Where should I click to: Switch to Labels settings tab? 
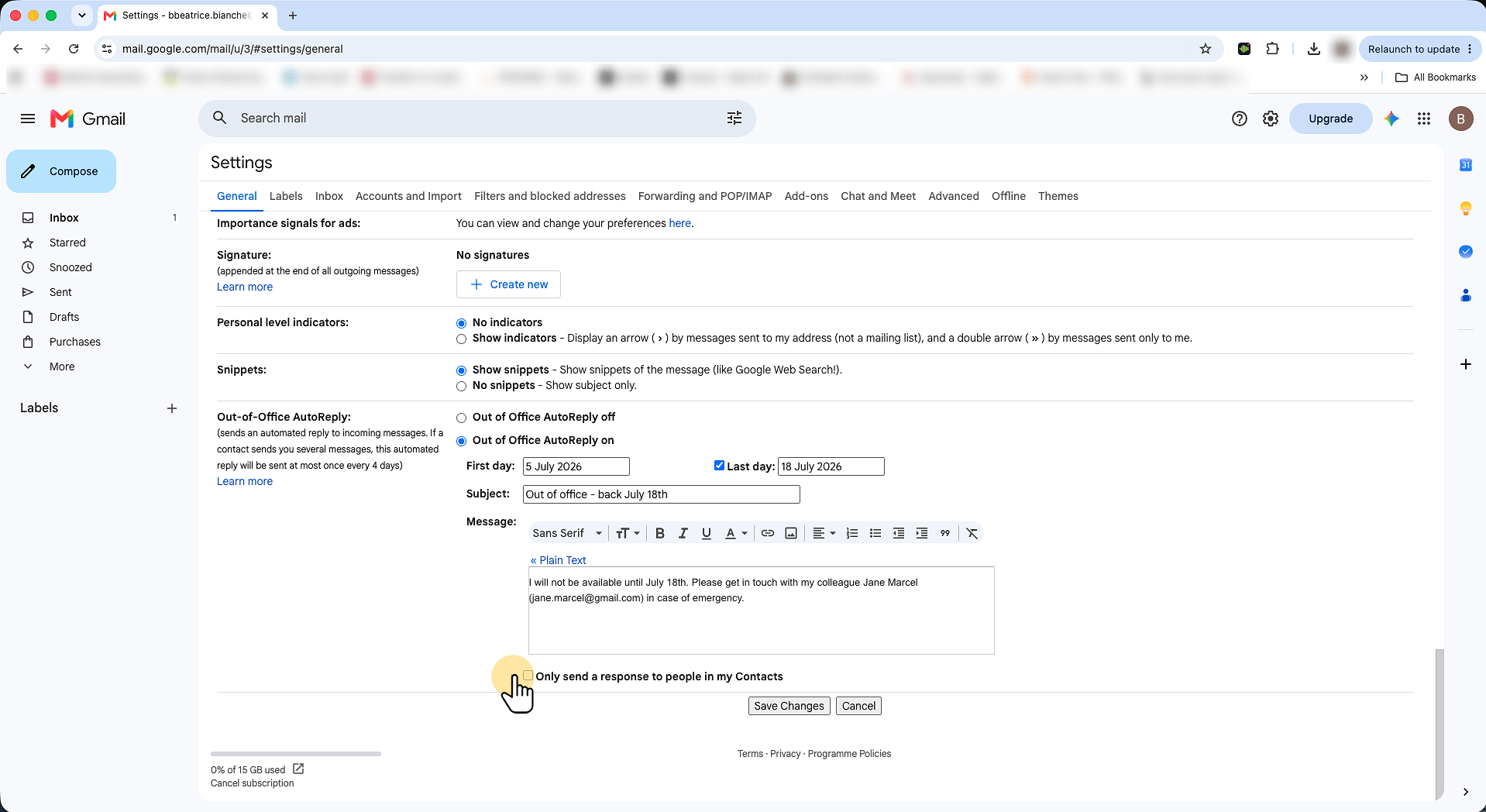pos(286,196)
